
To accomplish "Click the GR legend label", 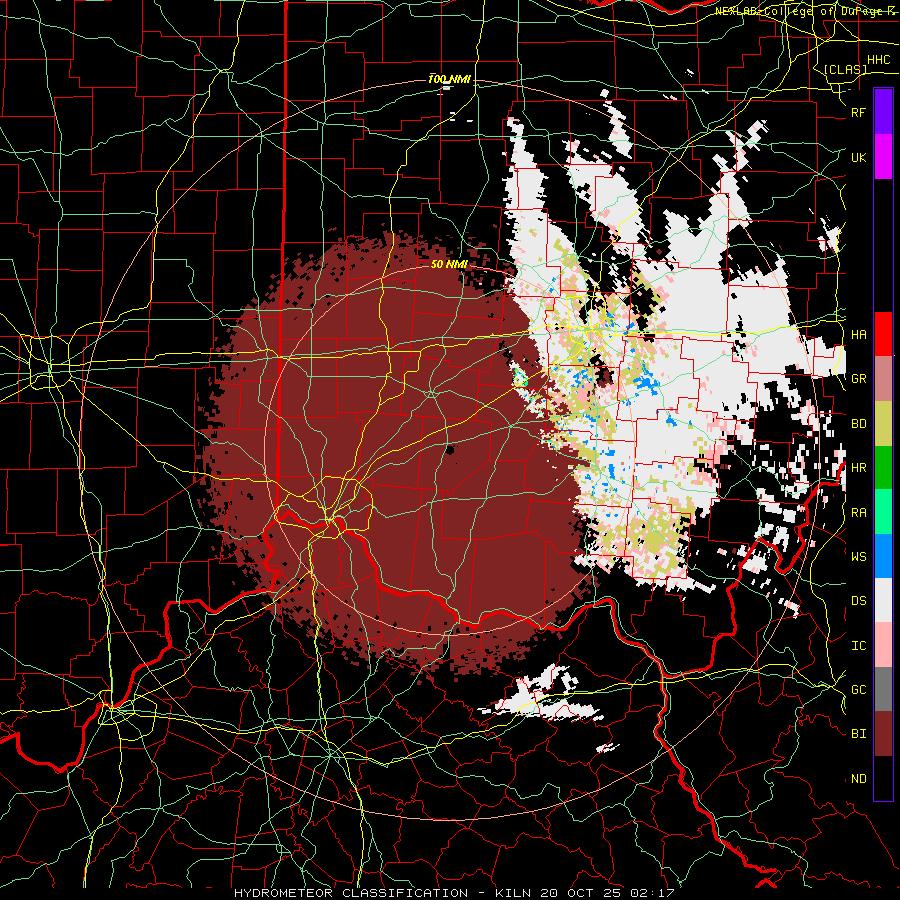I will click(858, 379).
